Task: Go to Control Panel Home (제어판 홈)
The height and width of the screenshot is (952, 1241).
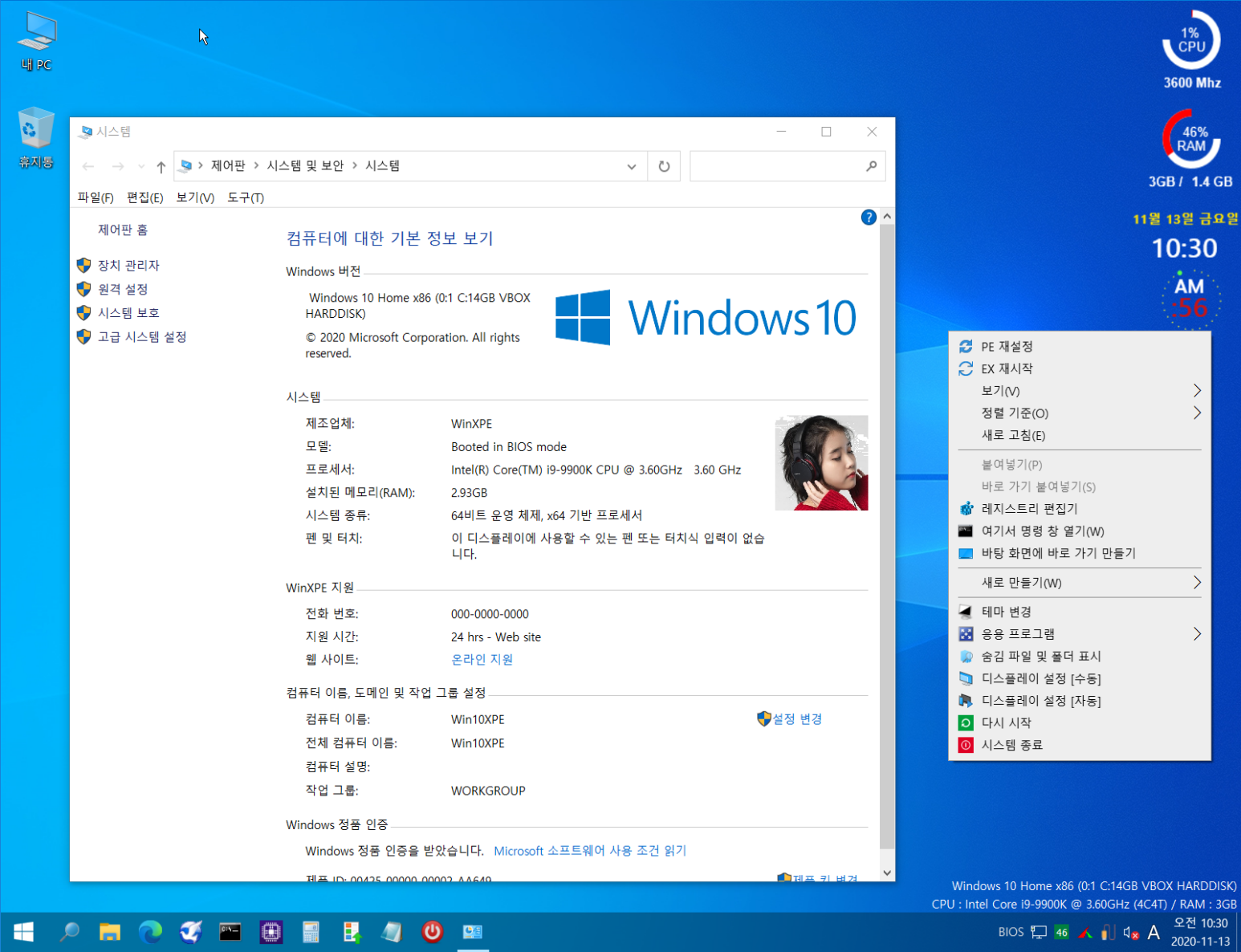Action: 123,230
